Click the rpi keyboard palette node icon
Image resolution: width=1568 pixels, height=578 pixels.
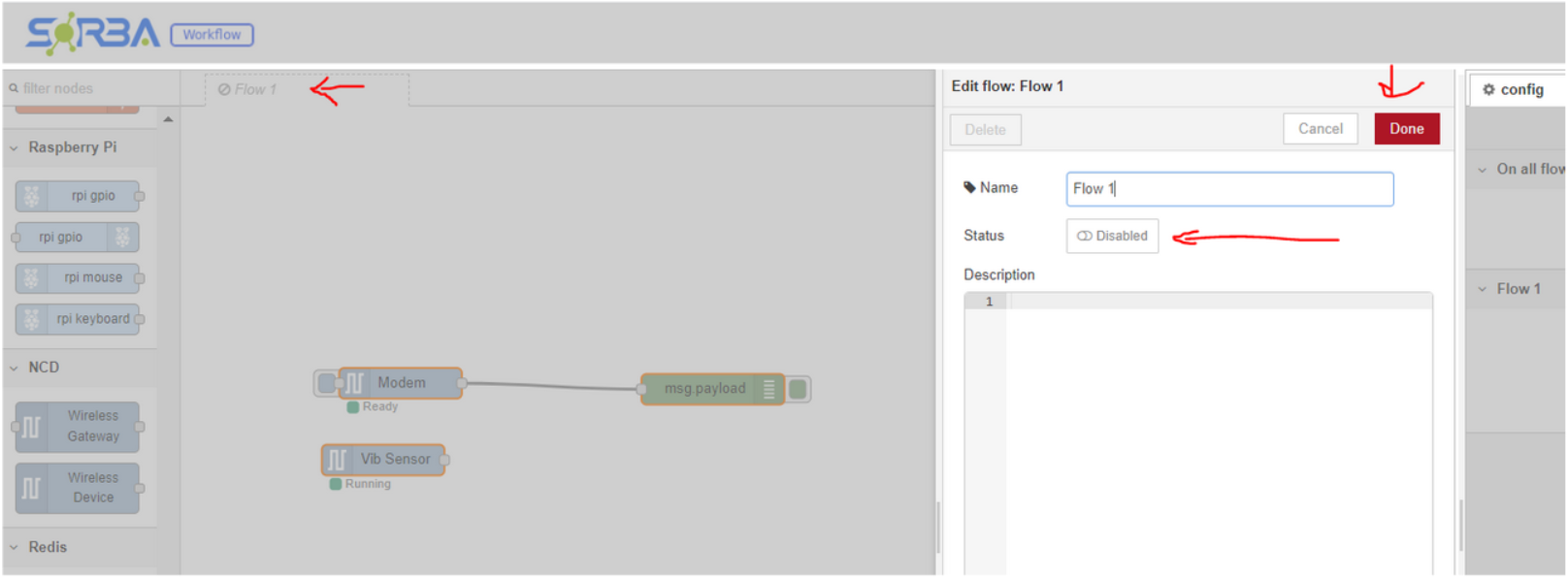pos(32,319)
